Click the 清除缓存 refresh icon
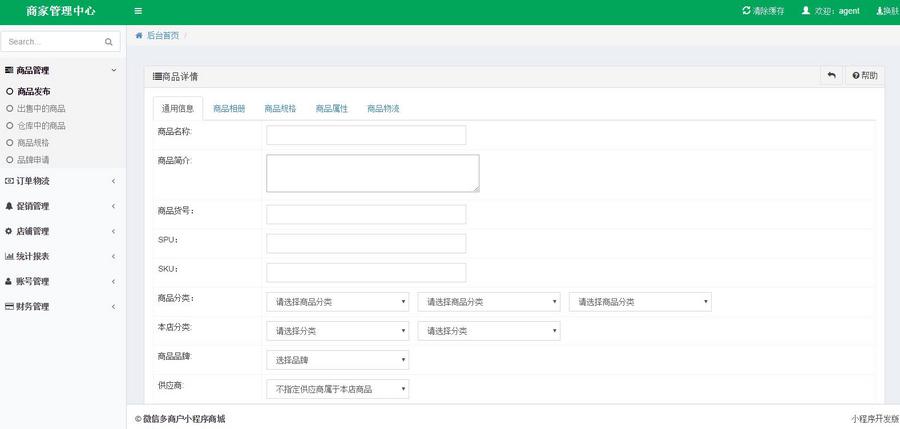The width and height of the screenshot is (900, 429). click(x=746, y=10)
